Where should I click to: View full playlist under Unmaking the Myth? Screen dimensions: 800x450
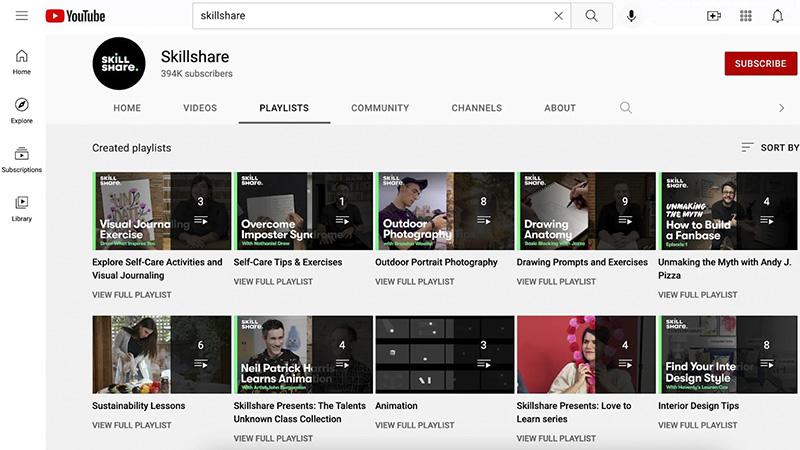[x=697, y=295]
